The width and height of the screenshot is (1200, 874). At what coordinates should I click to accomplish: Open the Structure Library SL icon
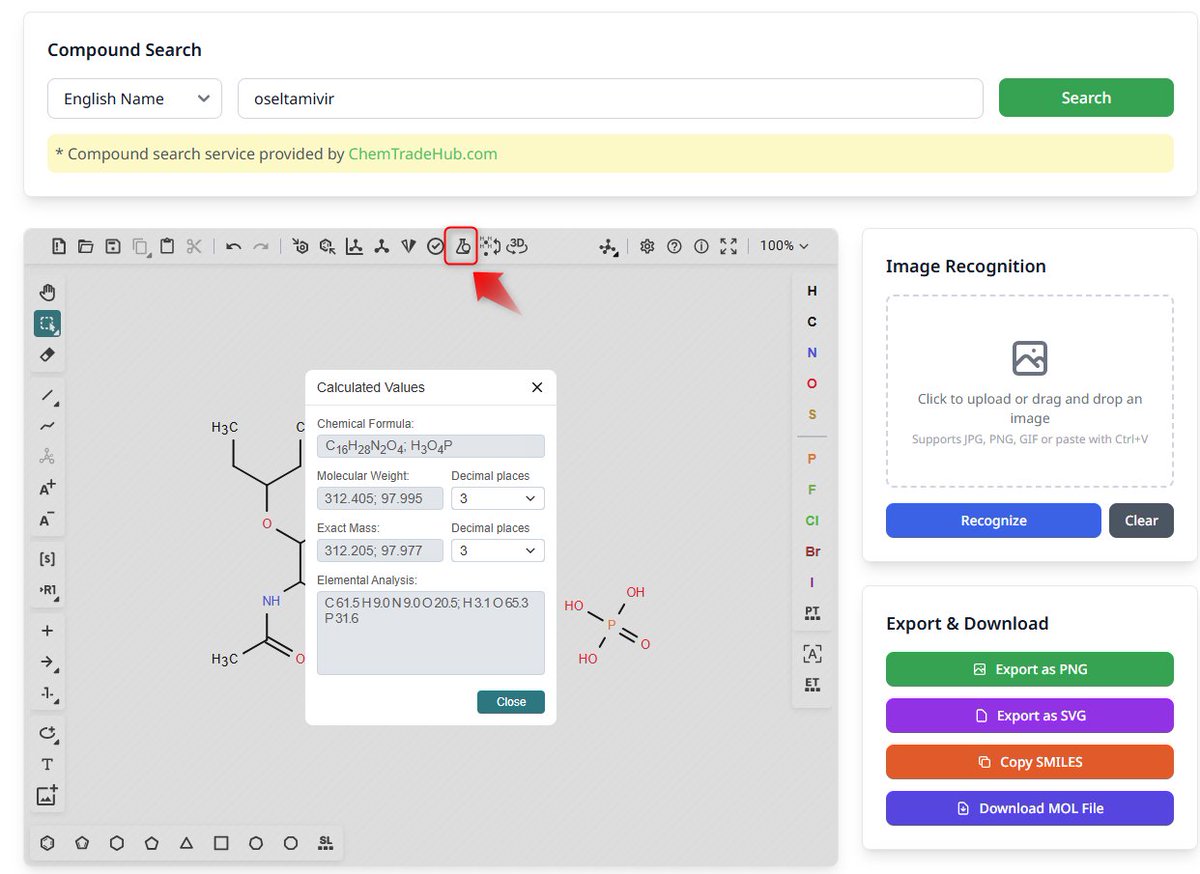pyautogui.click(x=325, y=843)
